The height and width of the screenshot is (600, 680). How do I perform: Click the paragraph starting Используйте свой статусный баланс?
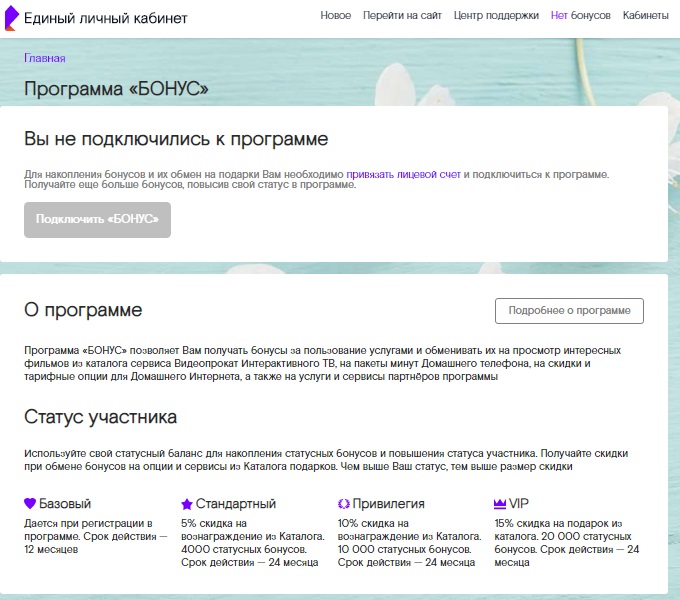326,460
